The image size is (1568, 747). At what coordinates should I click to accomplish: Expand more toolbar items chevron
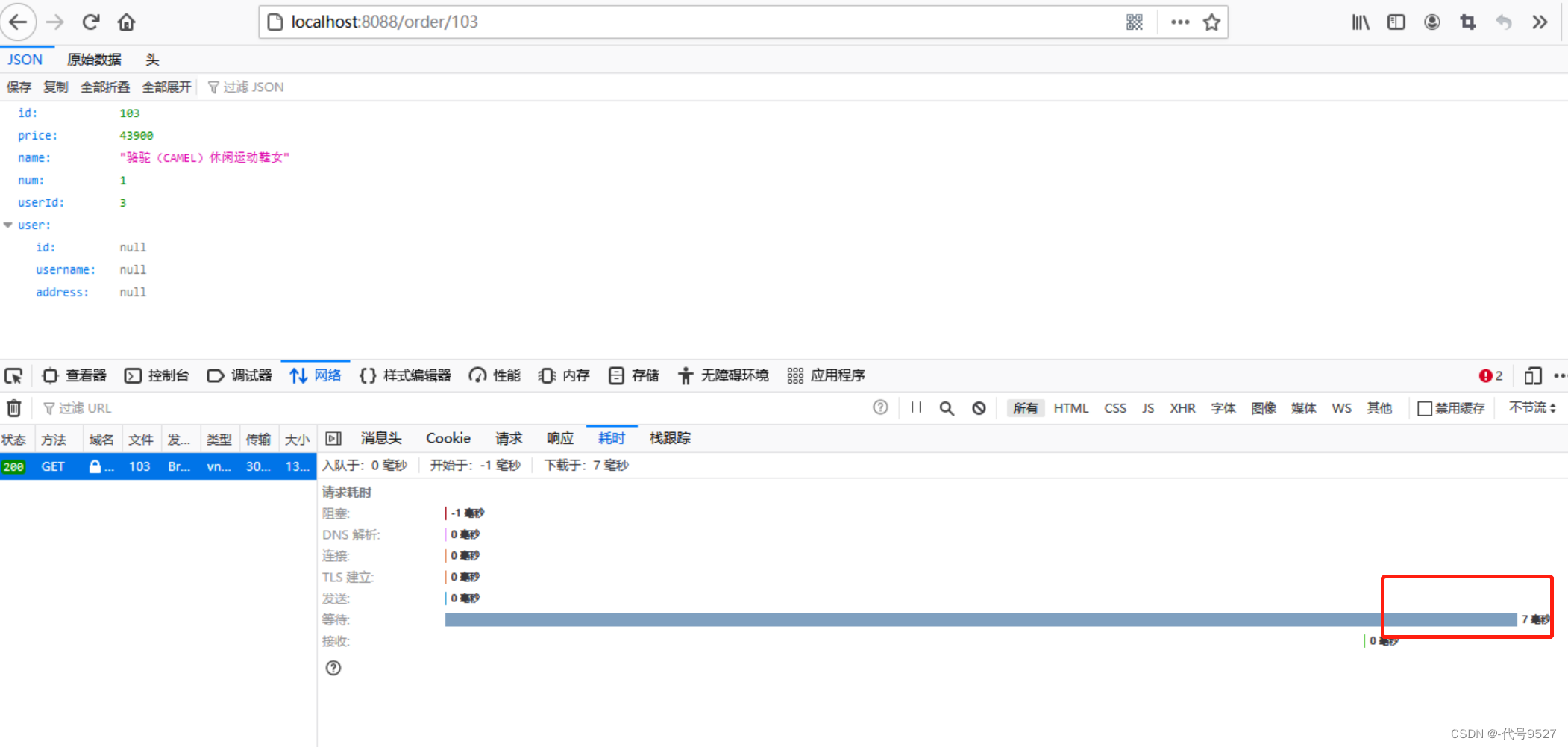tap(1540, 22)
